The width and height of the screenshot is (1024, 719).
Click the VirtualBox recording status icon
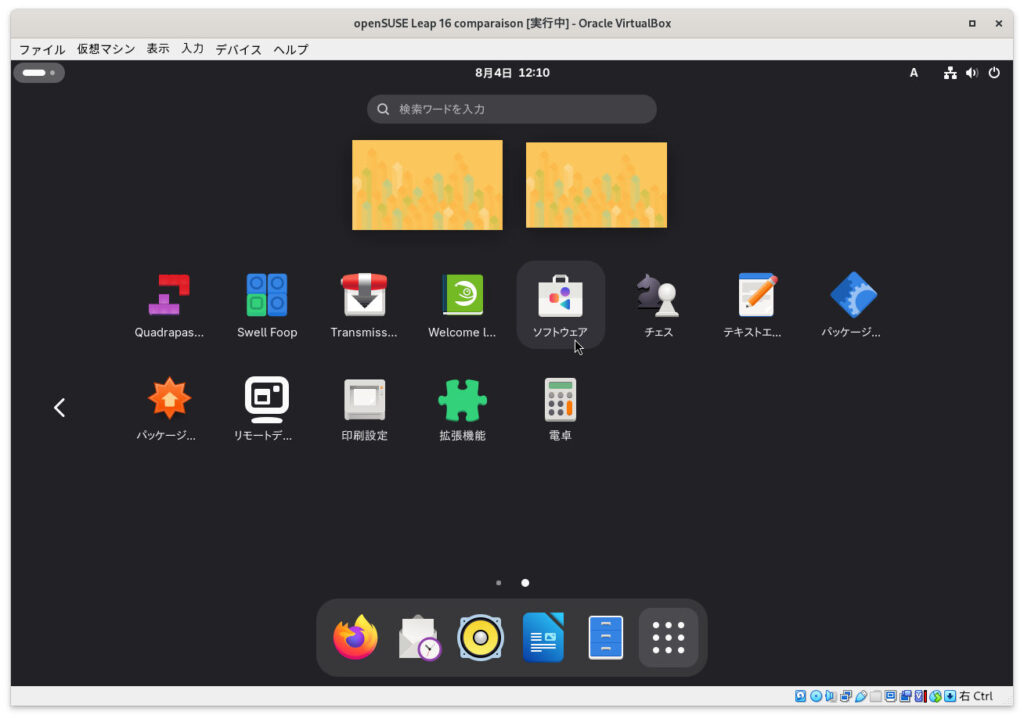point(906,696)
